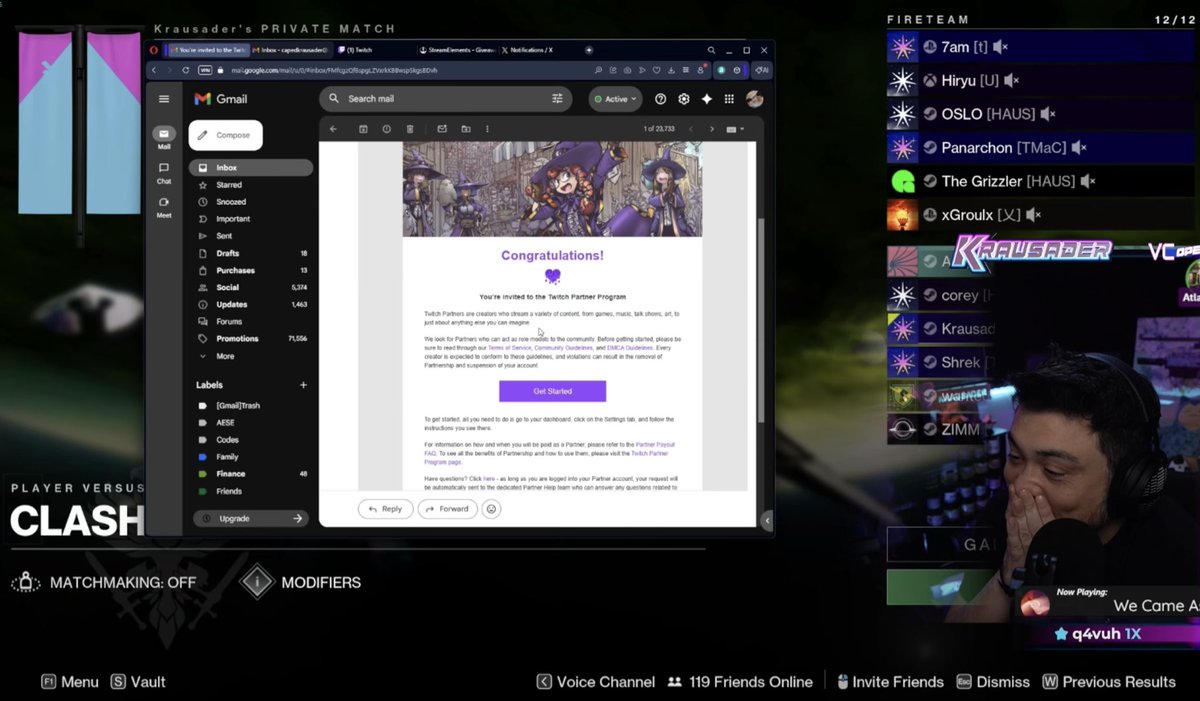Image resolution: width=1200 pixels, height=701 pixels.
Task: Open the Vault in game footer
Action: pos(138,682)
